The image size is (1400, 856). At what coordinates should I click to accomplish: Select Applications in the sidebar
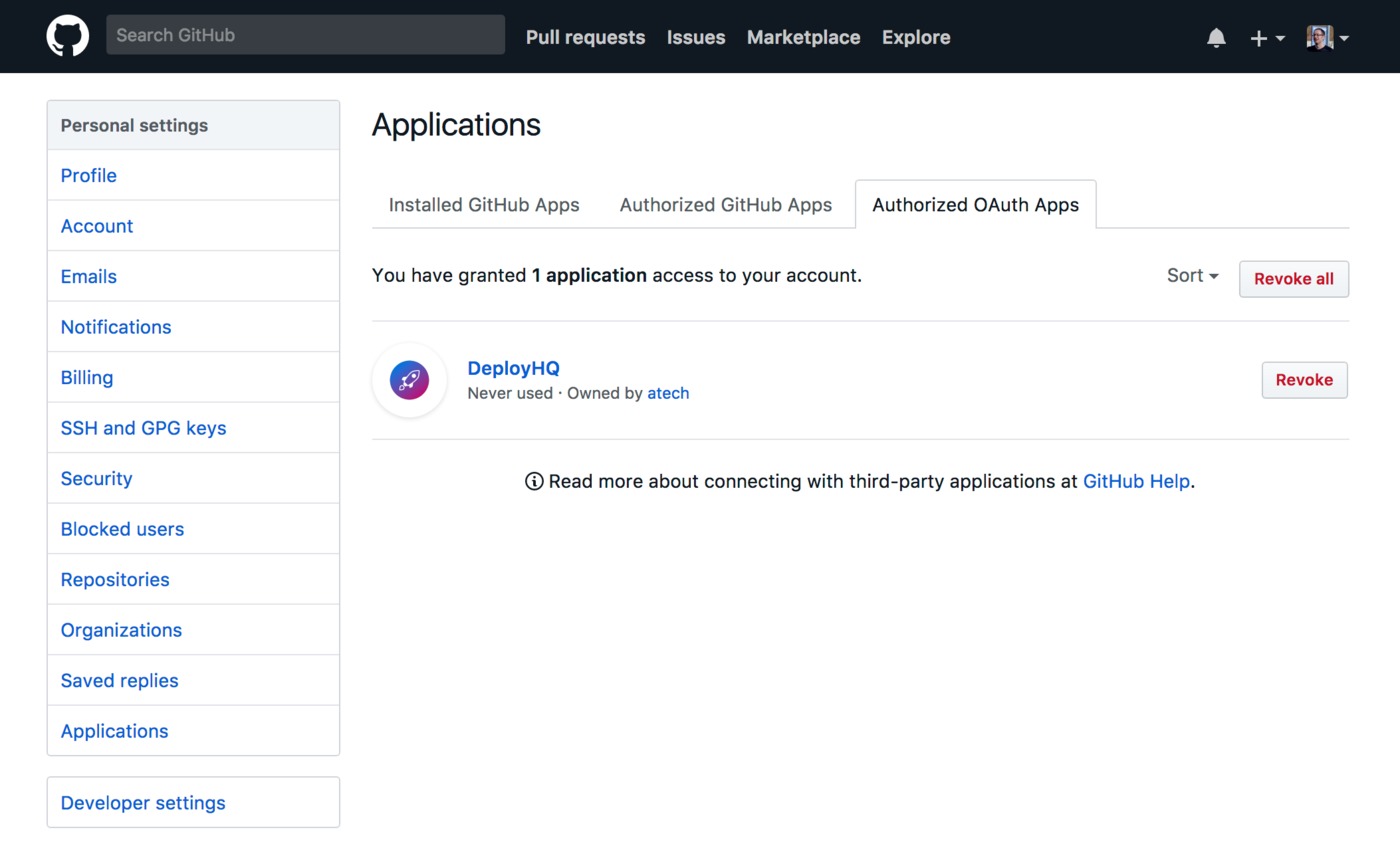coord(193,731)
